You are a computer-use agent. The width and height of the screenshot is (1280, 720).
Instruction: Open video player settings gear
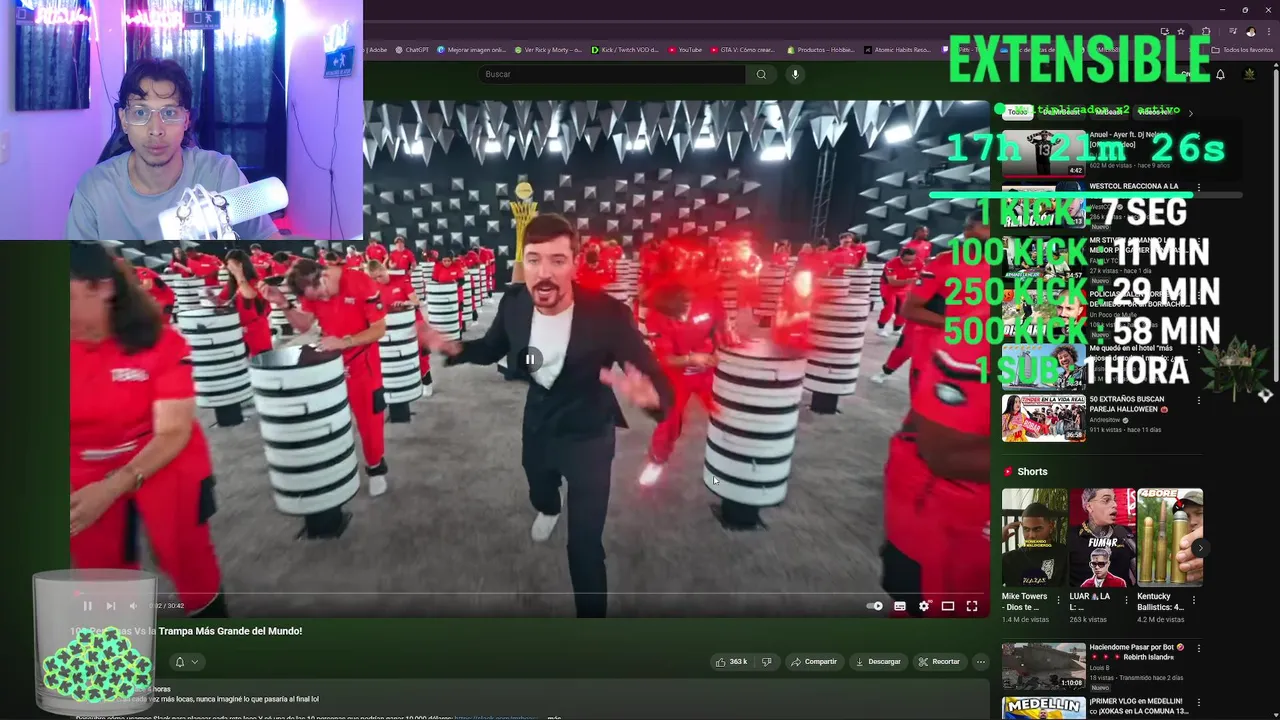924,606
